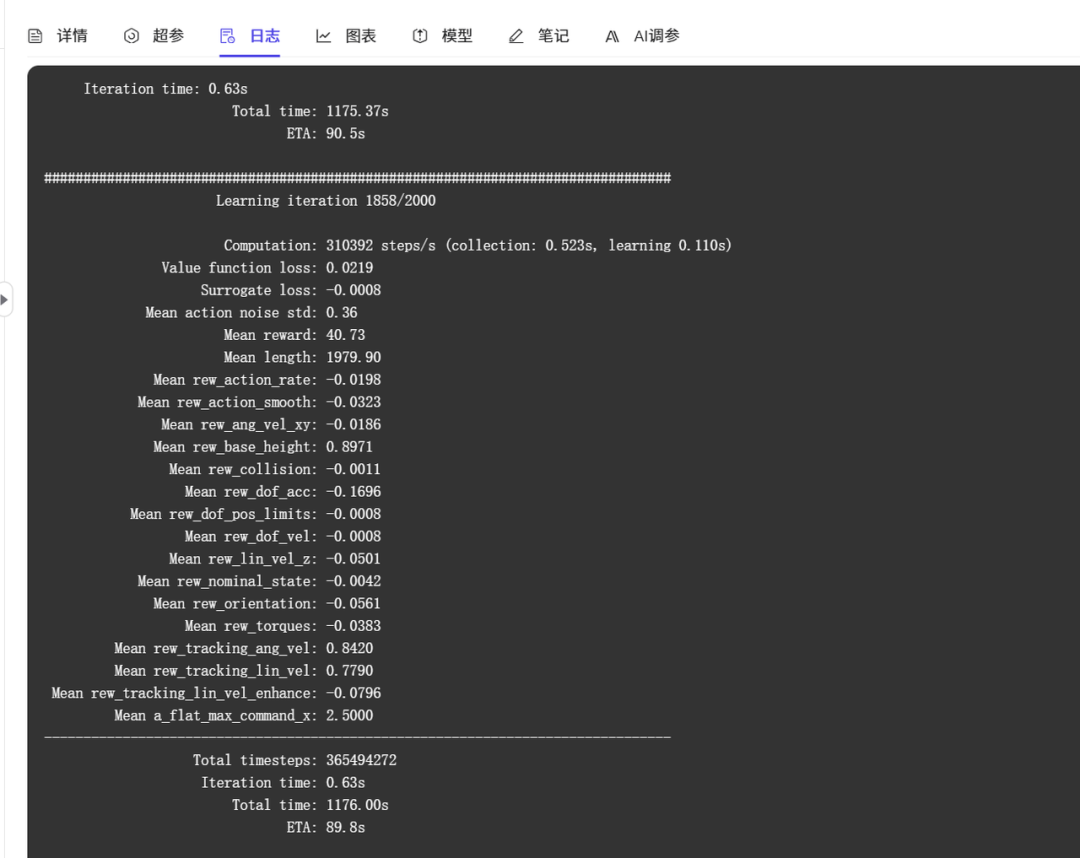
Task: Click the ETA 89.8s line
Action: (326, 828)
